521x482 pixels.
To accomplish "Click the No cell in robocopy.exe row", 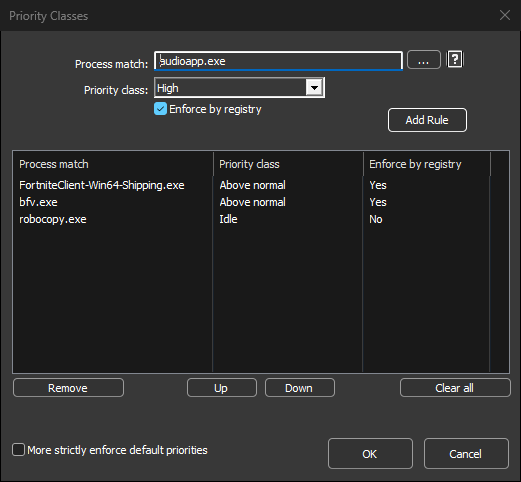I will click(x=376, y=219).
